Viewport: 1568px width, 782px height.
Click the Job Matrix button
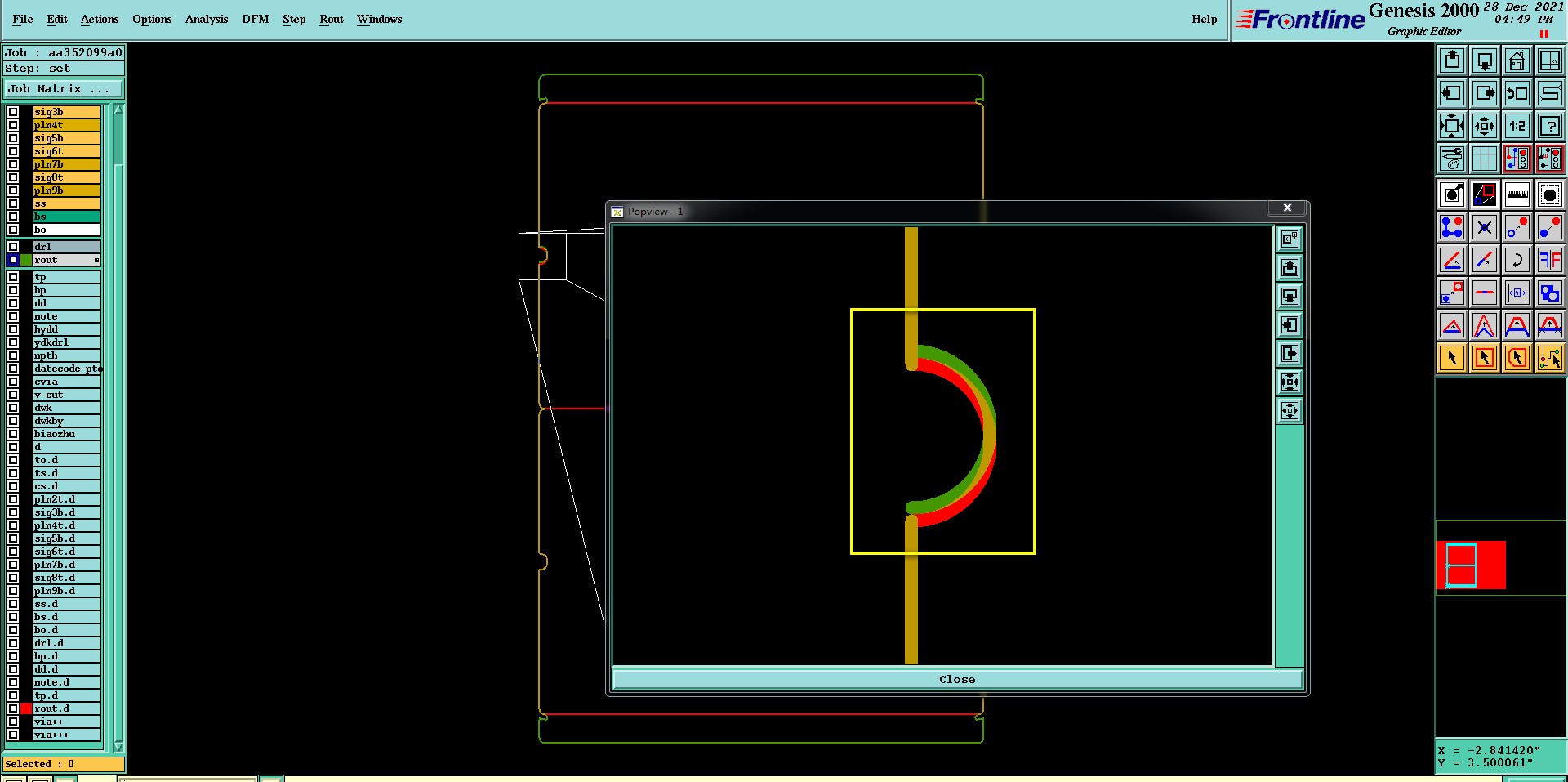pos(64,88)
